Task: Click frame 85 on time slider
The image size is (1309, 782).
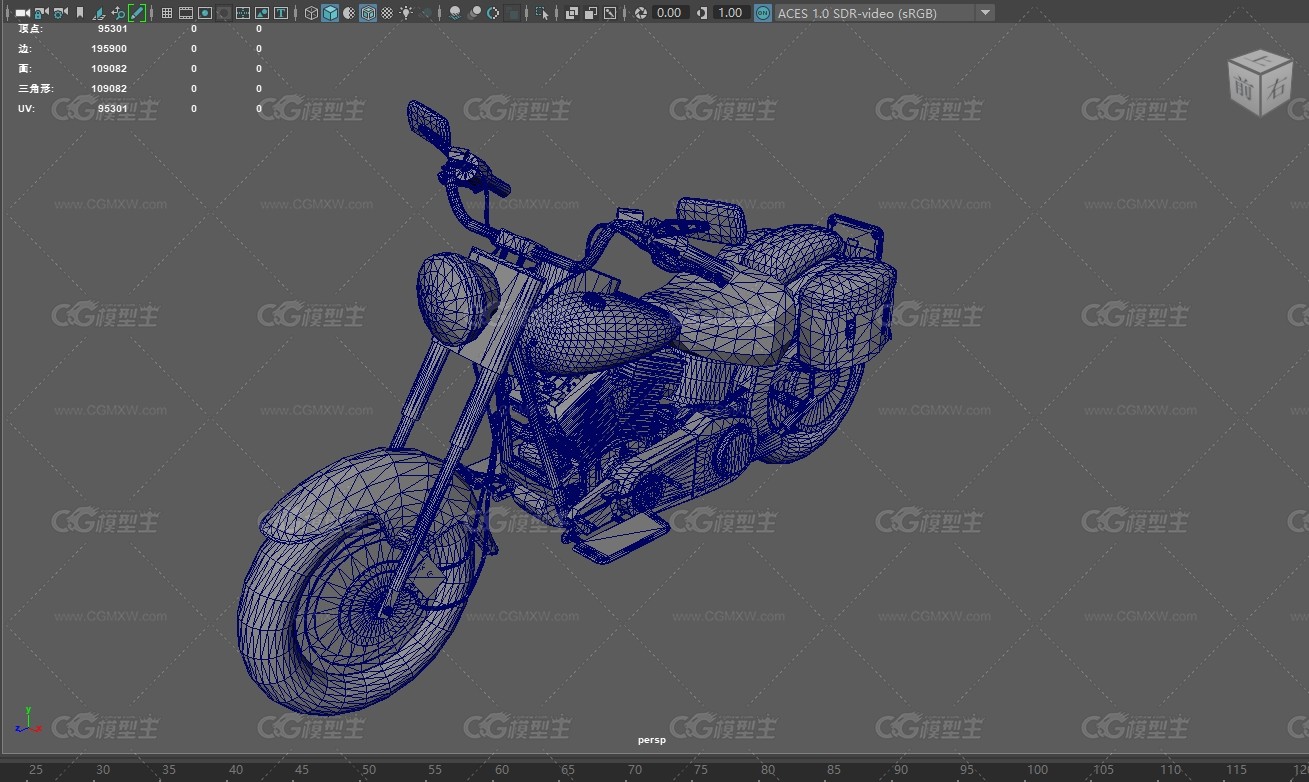Action: tap(834, 769)
